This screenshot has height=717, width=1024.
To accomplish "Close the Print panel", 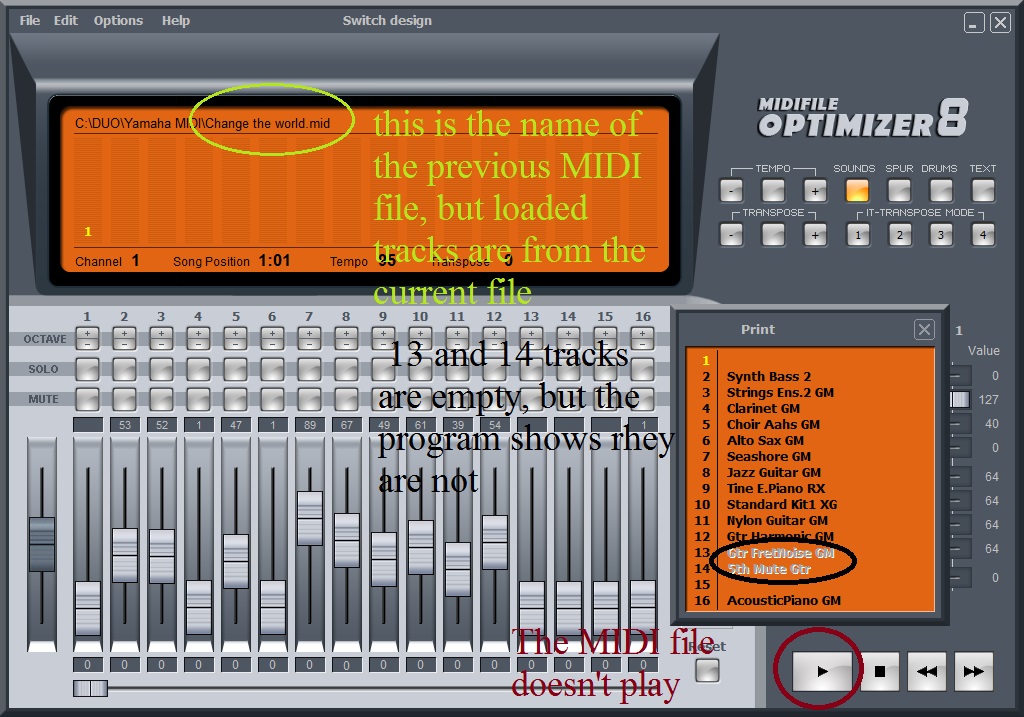I will click(x=924, y=330).
